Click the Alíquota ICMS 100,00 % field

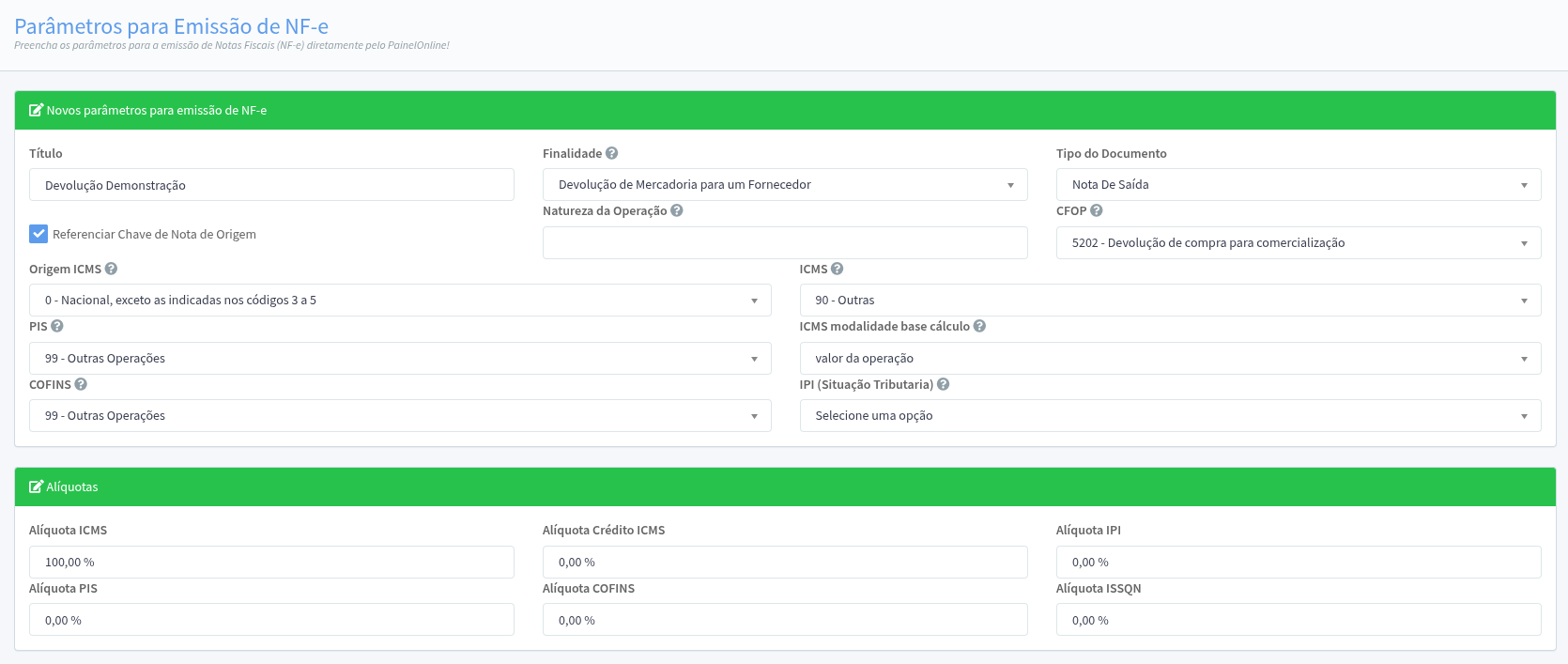coord(271,563)
